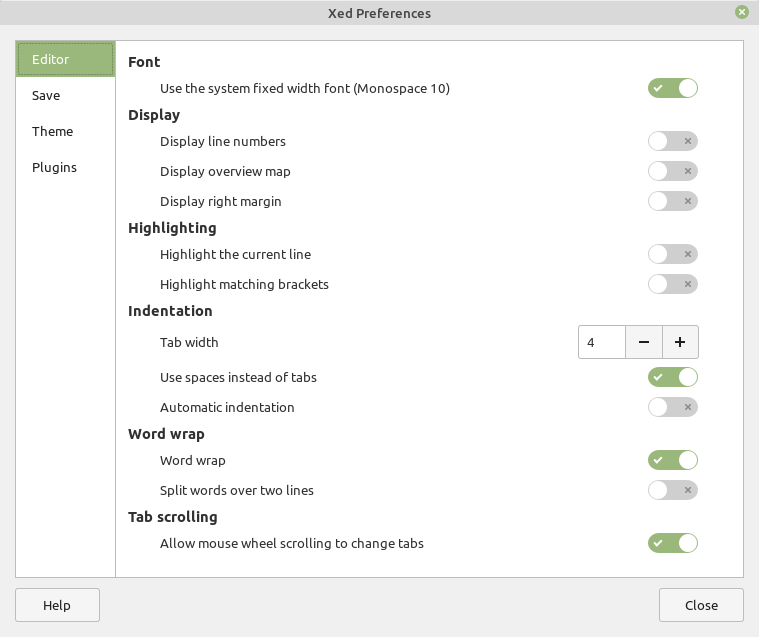Enable Highlight matching brackets
Screen dimensions: 759x637
click(x=672, y=284)
